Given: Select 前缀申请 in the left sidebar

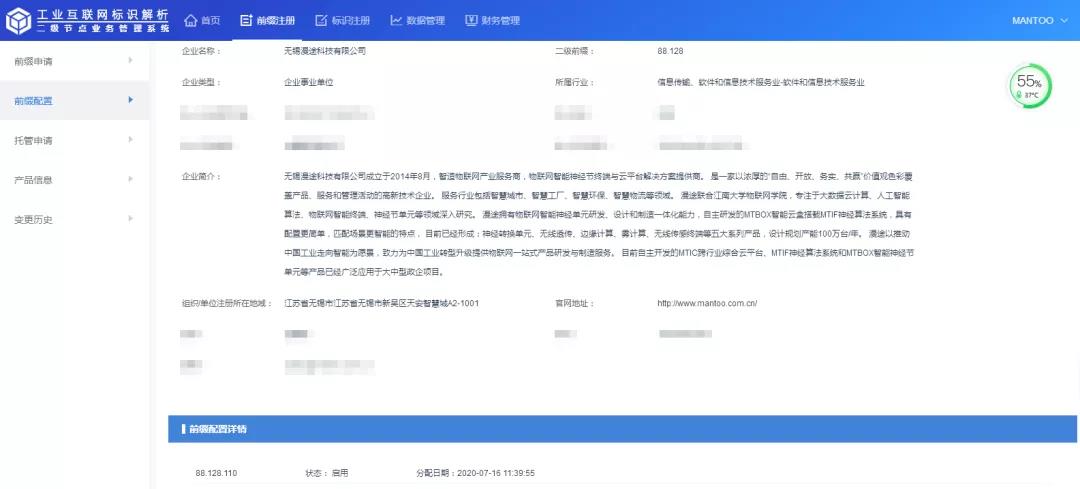Looking at the screenshot, I should pos(33,61).
